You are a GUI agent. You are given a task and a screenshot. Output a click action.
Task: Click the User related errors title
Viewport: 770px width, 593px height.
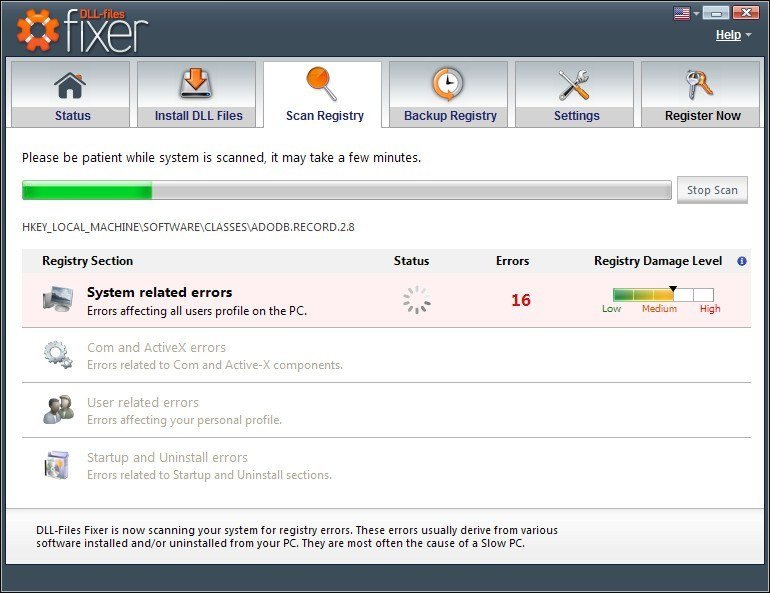click(143, 403)
